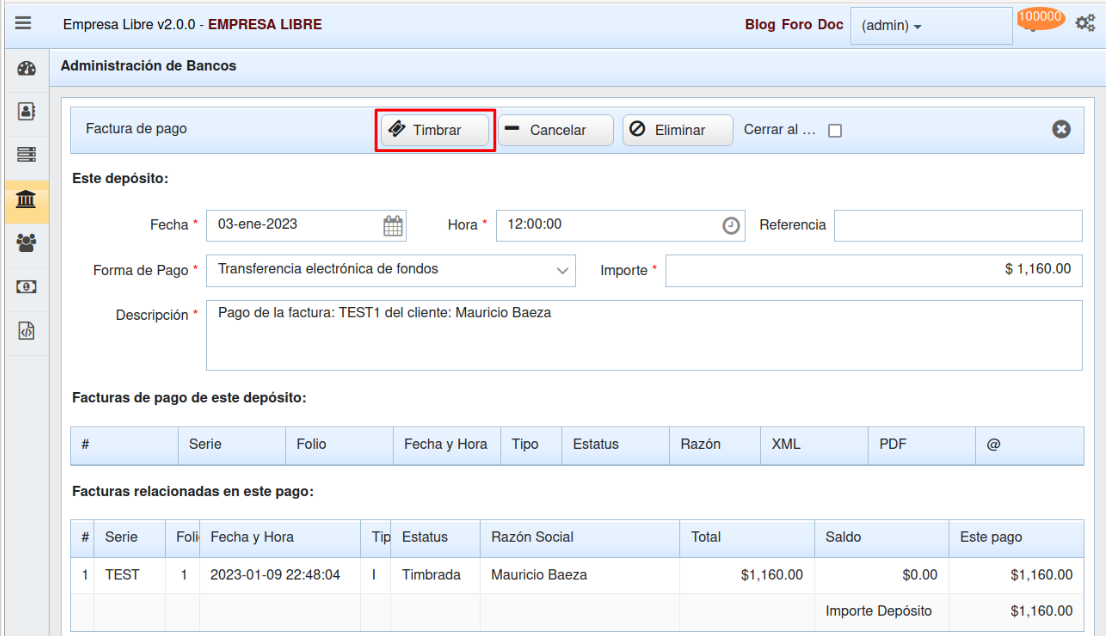Select the bank building icon in the sidebar

(x=27, y=199)
